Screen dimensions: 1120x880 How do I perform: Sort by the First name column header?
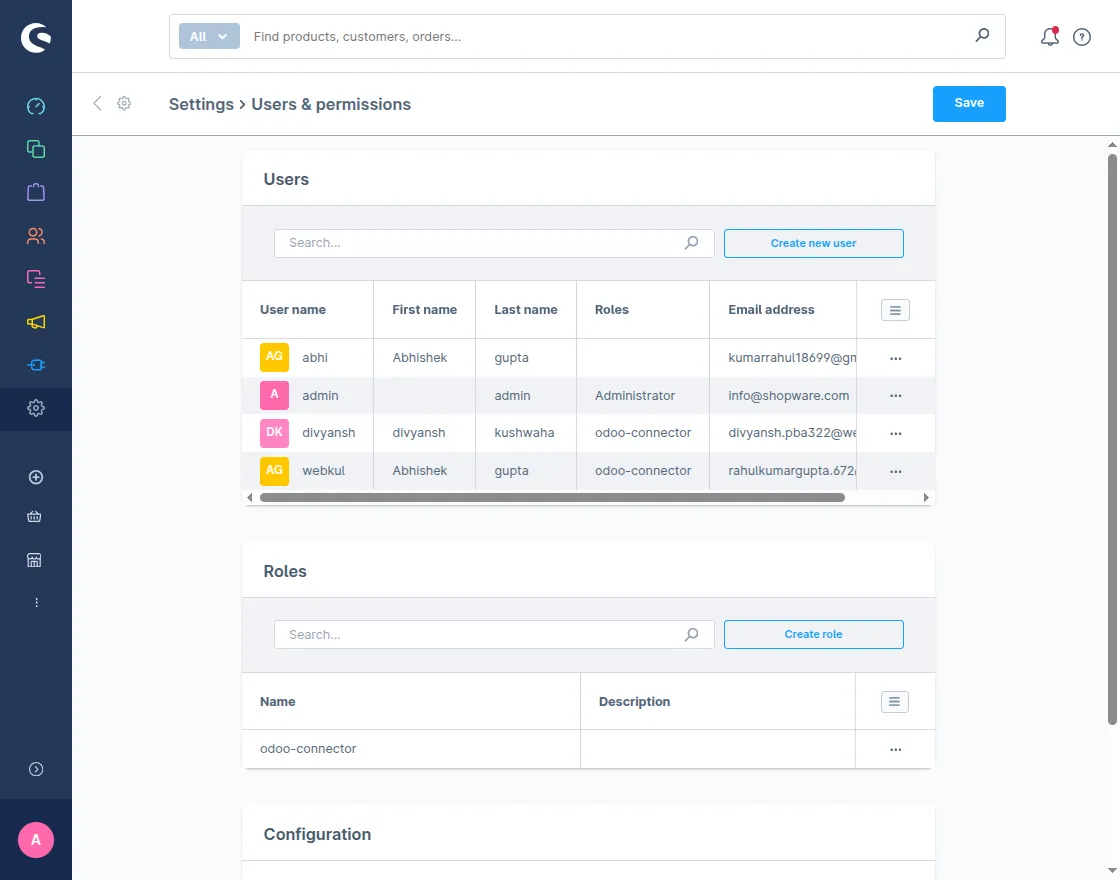(424, 310)
